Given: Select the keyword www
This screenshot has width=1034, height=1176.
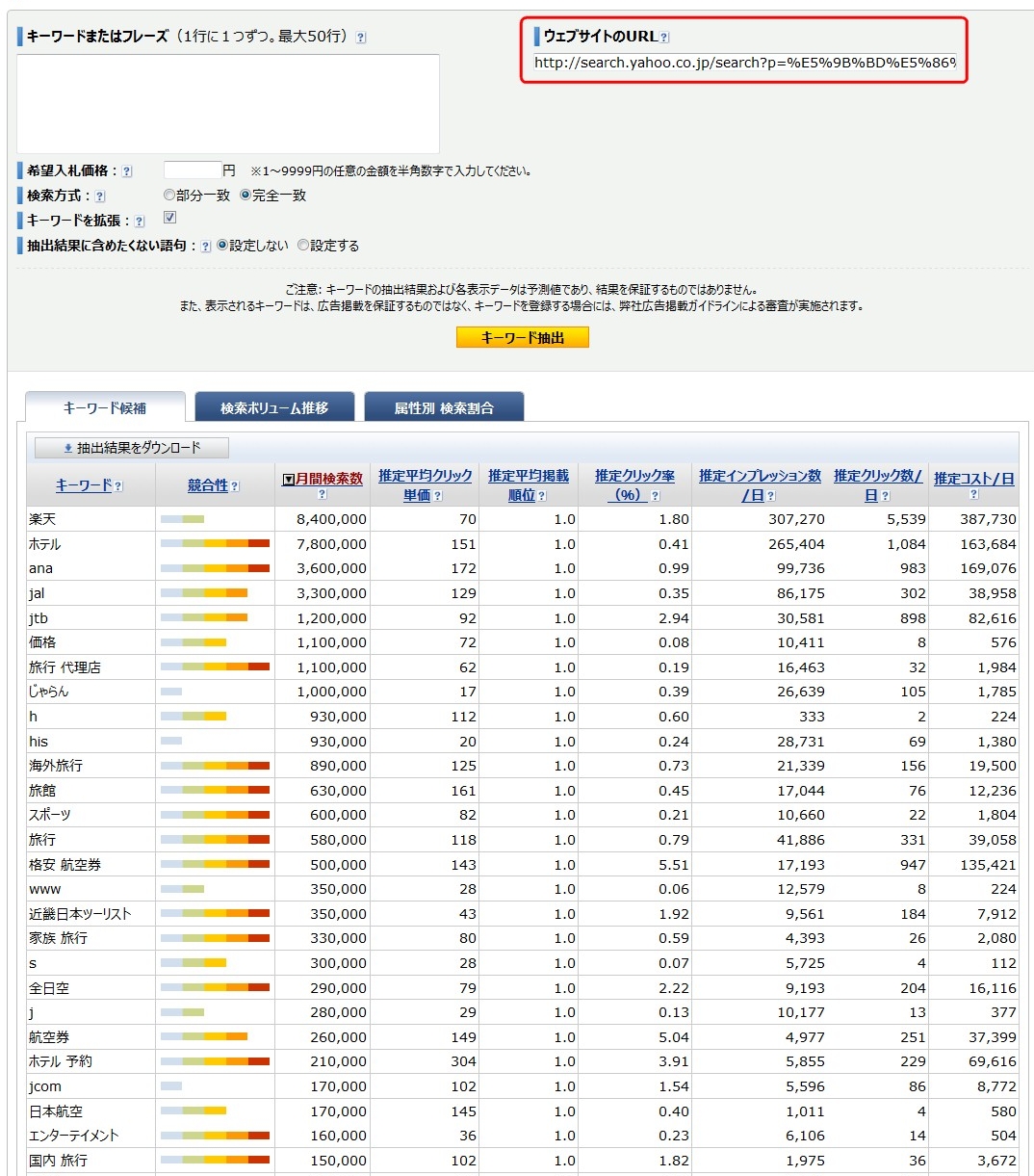Looking at the screenshot, I should (44, 889).
